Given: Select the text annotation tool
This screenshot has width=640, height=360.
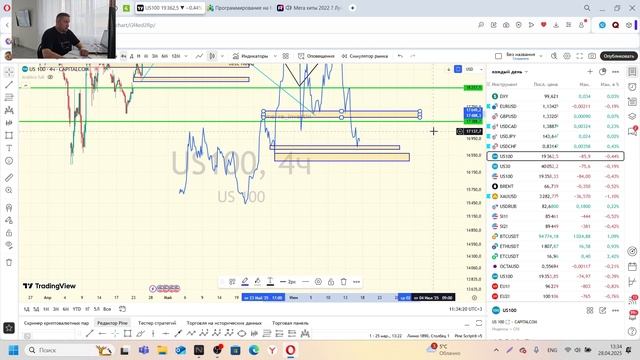Looking at the screenshot, I should (9, 148).
